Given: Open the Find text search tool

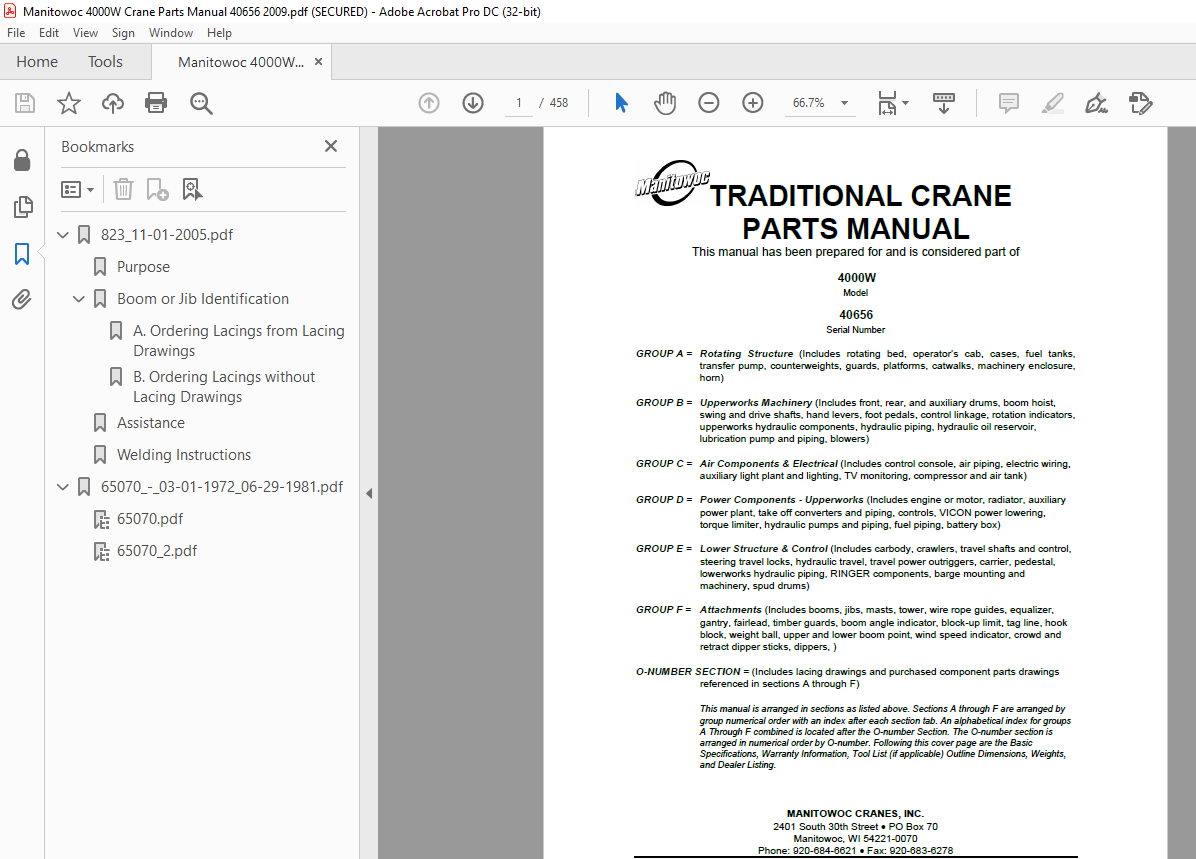Looking at the screenshot, I should (x=201, y=103).
